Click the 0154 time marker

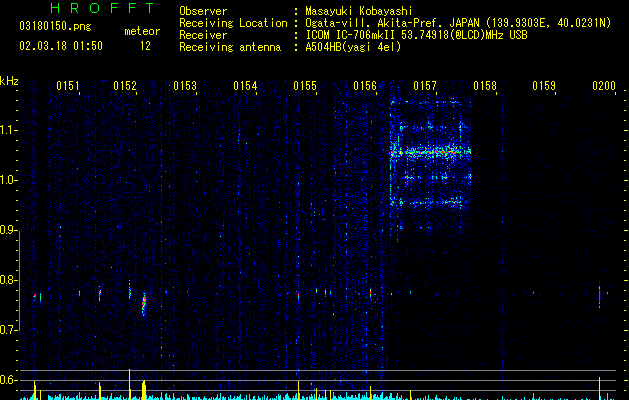tap(245, 86)
